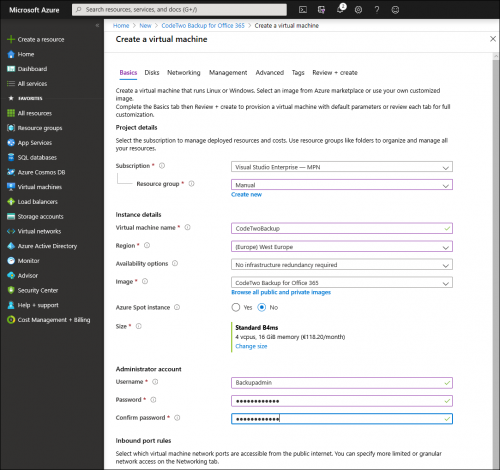Click the Advisor icon in sidebar
500x470 pixels.
(x=11, y=276)
